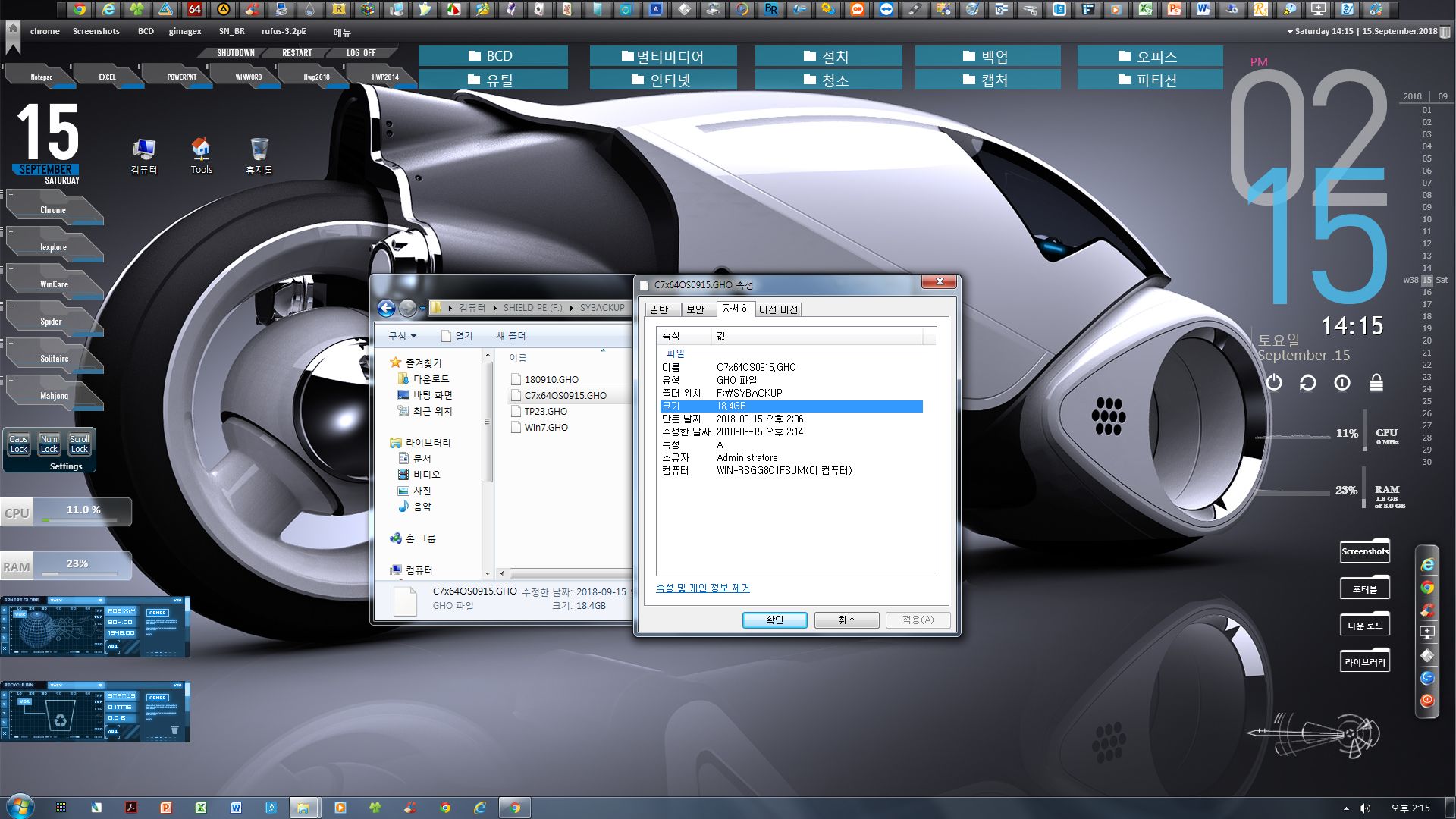This screenshot has height=819, width=1456.
Task: Launch Word from the top dock
Action: 1203,9
